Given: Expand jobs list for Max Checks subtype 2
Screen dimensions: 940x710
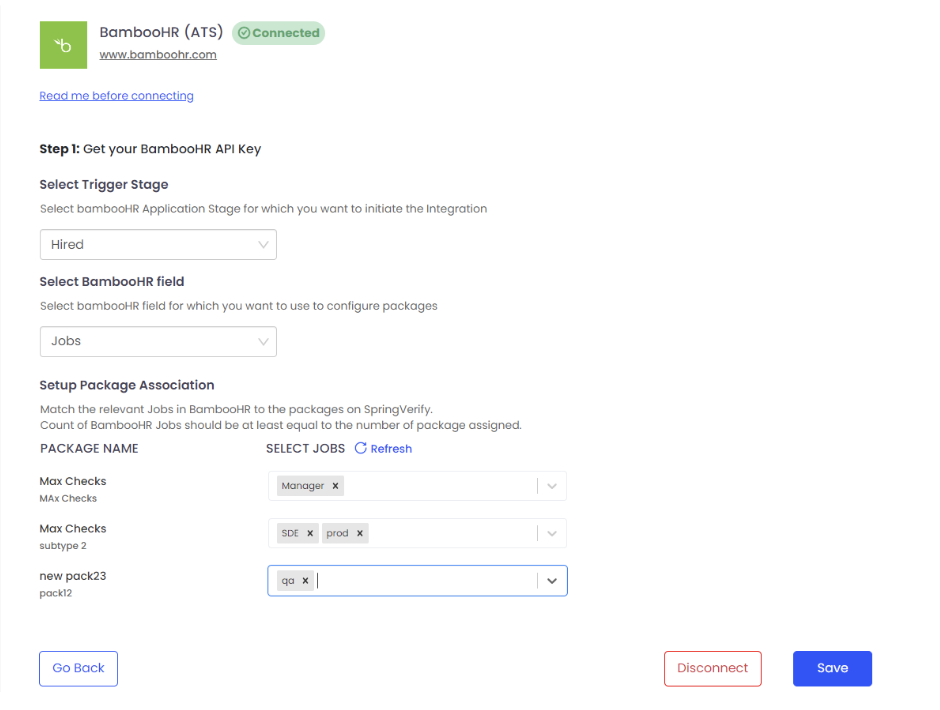Looking at the screenshot, I should (x=552, y=533).
